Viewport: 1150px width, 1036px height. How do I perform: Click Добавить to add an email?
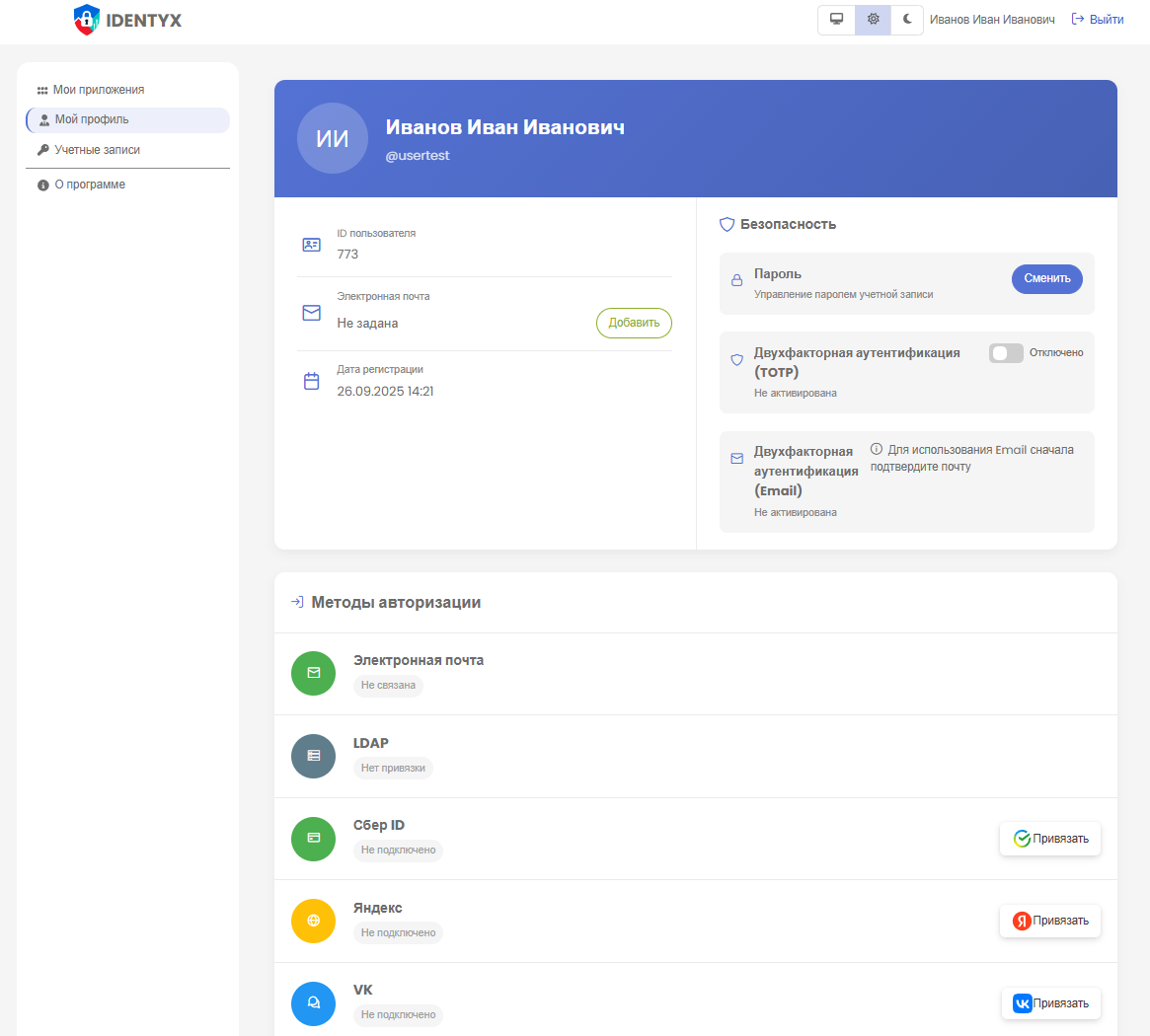click(634, 323)
